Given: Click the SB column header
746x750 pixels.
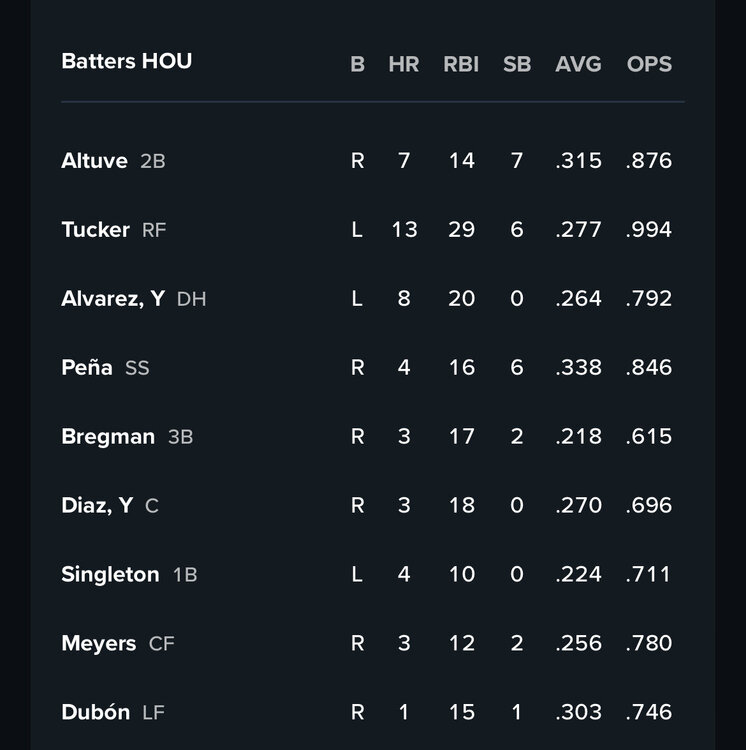Looking at the screenshot, I should 517,64.
